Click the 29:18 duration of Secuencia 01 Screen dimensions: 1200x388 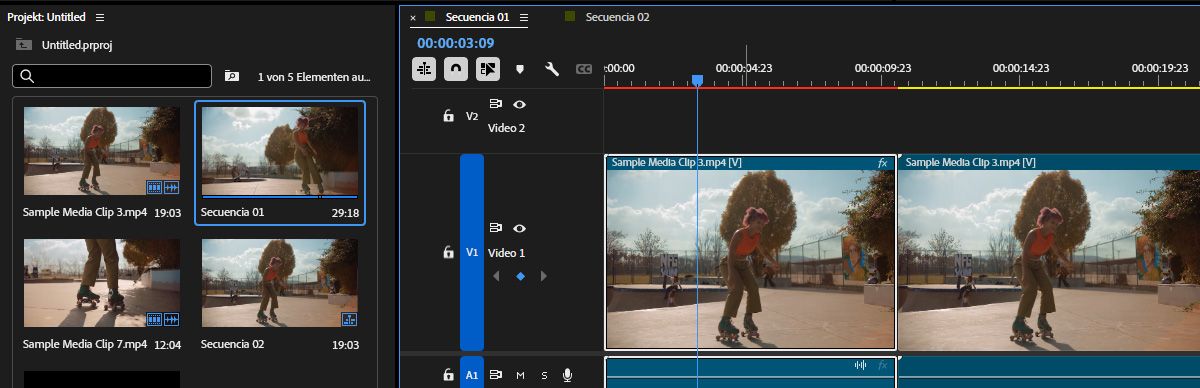tap(344, 212)
